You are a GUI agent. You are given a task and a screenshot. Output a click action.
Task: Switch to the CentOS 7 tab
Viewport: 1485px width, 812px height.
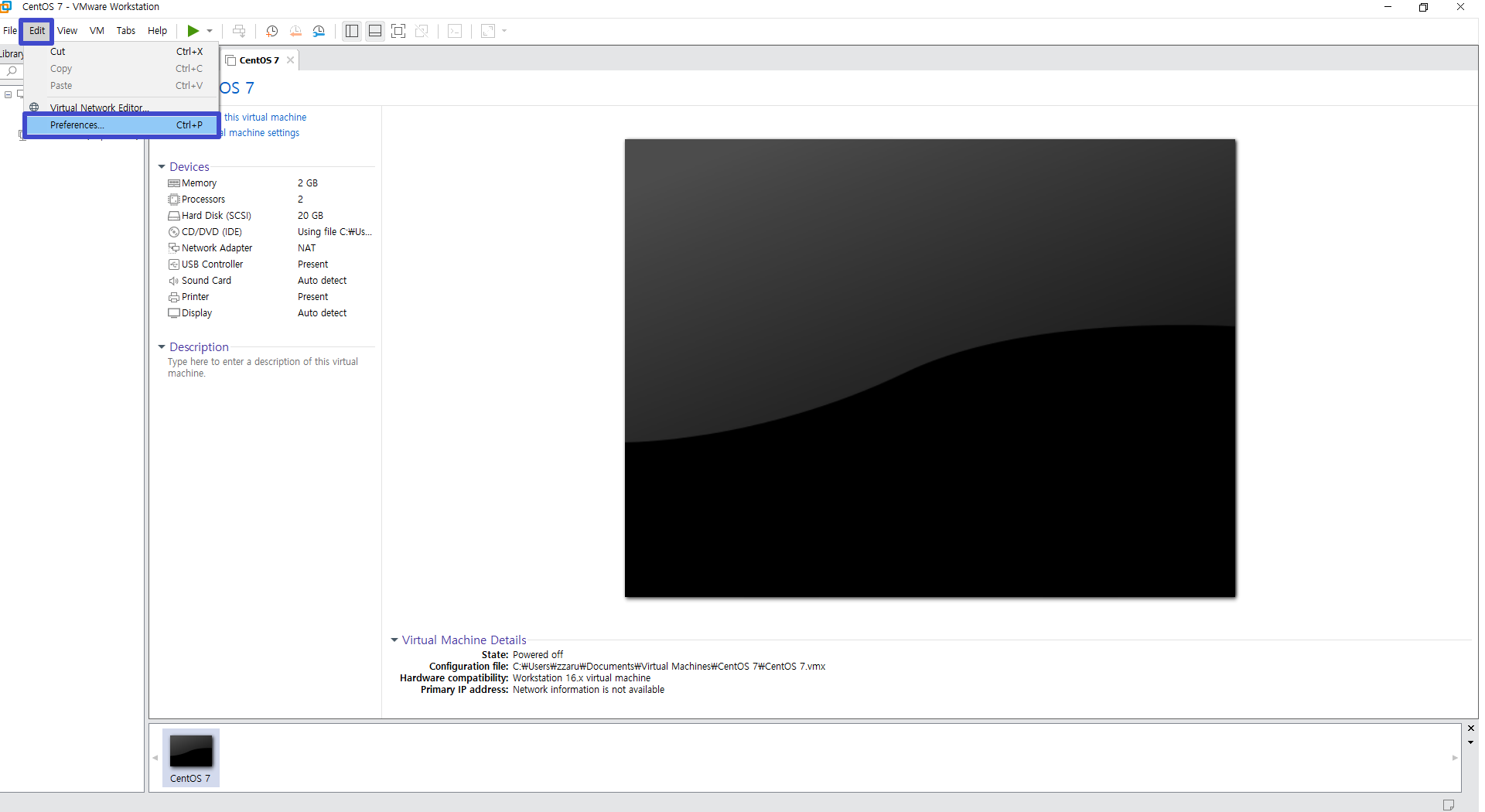coord(259,60)
